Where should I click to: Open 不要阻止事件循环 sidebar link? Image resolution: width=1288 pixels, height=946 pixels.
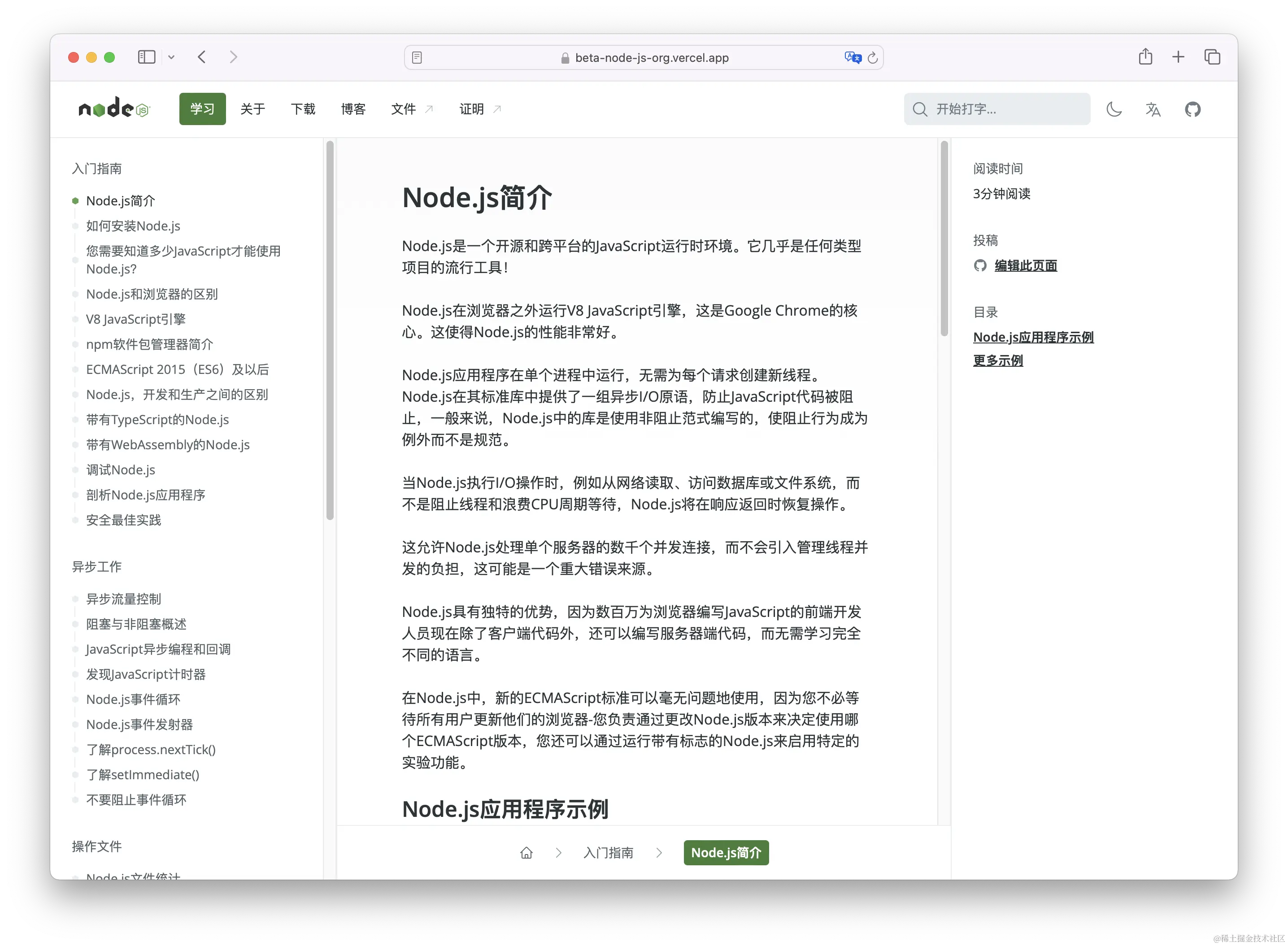pyautogui.click(x=136, y=801)
